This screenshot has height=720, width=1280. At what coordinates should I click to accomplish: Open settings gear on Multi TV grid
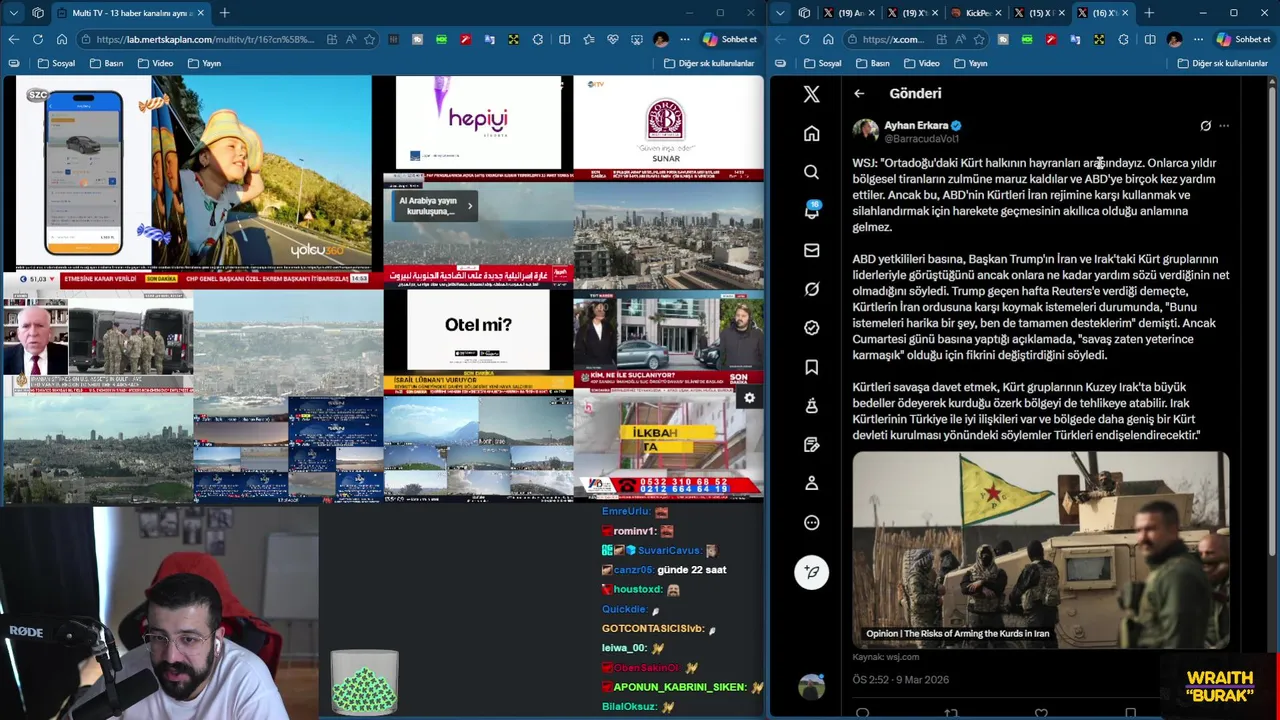[749, 398]
